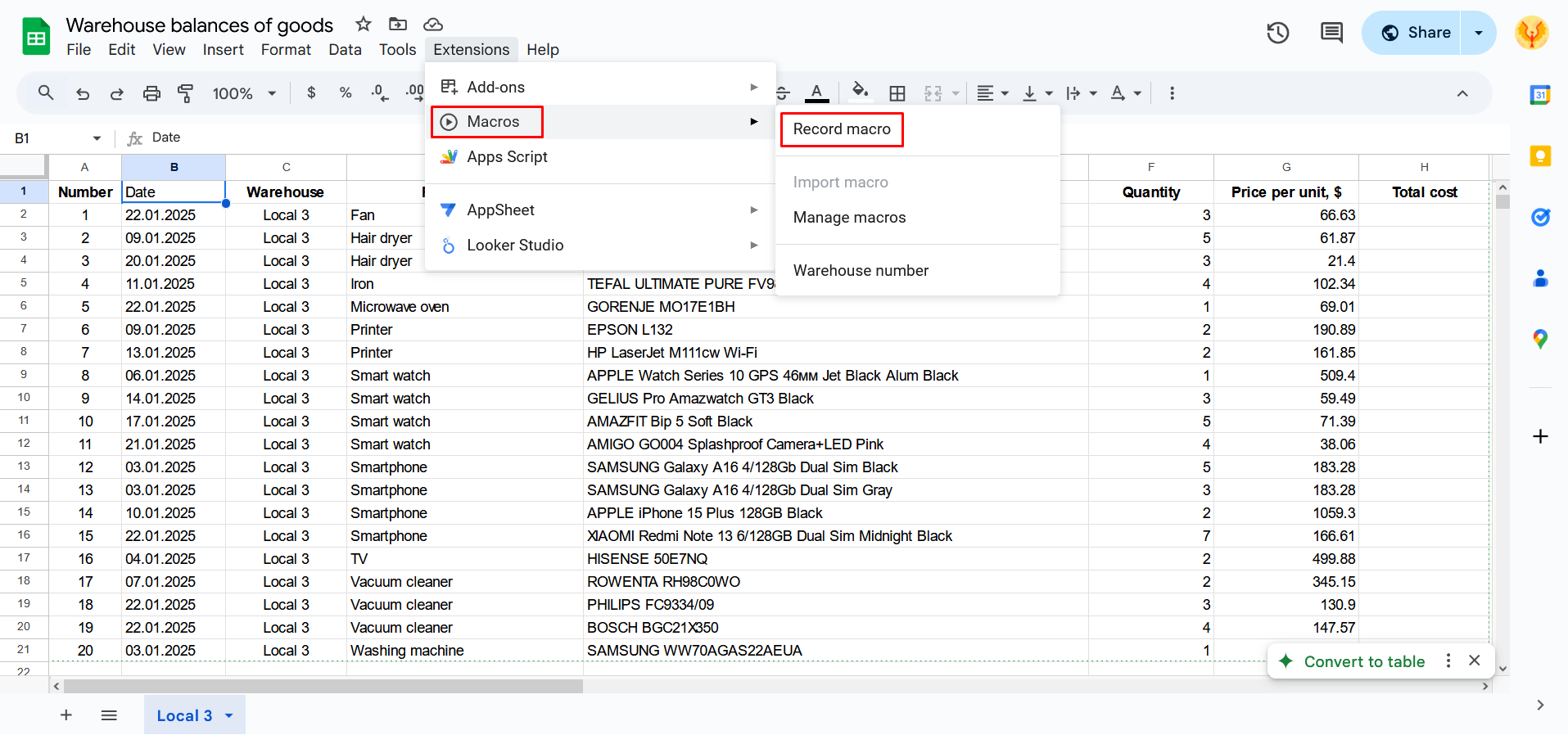The image size is (1568, 735).
Task: Open the Format menu
Action: pyautogui.click(x=286, y=50)
